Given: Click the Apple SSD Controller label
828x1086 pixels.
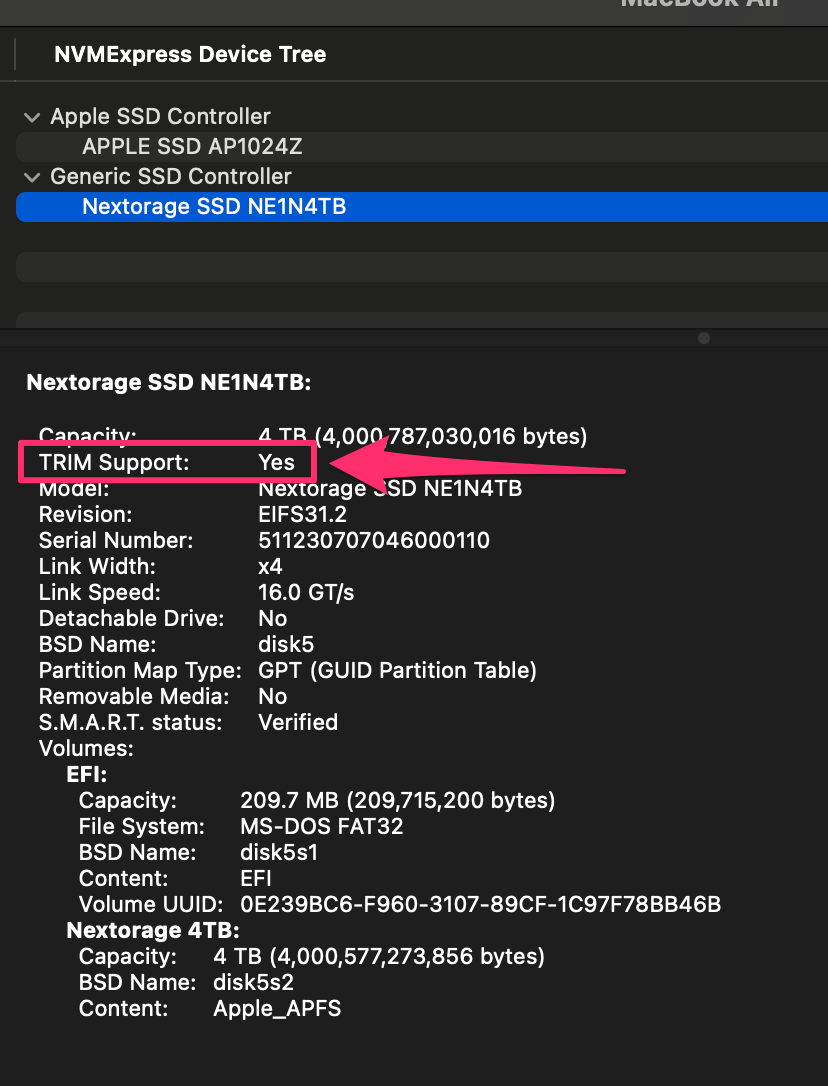Looking at the screenshot, I should [x=160, y=116].
